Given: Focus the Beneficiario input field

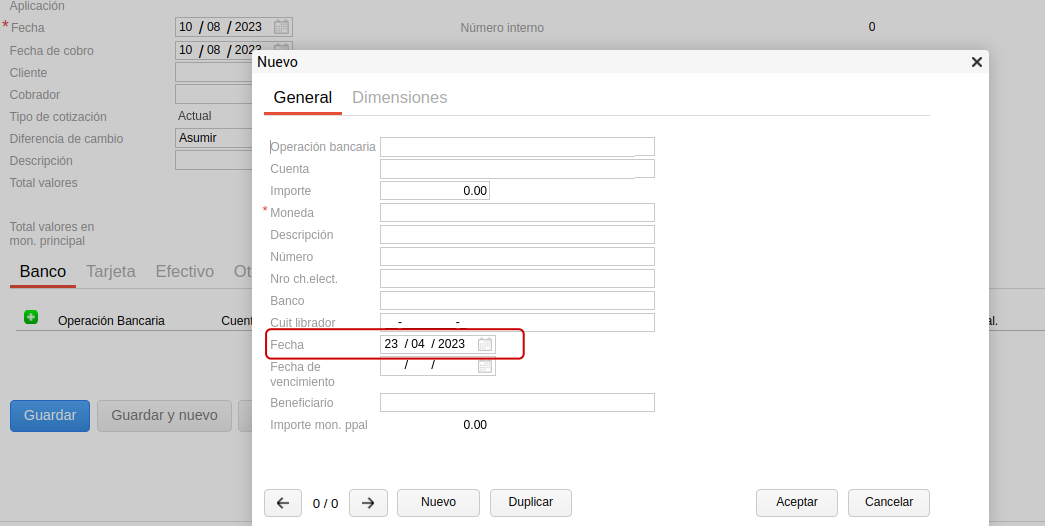Looking at the screenshot, I should pyautogui.click(x=517, y=403).
